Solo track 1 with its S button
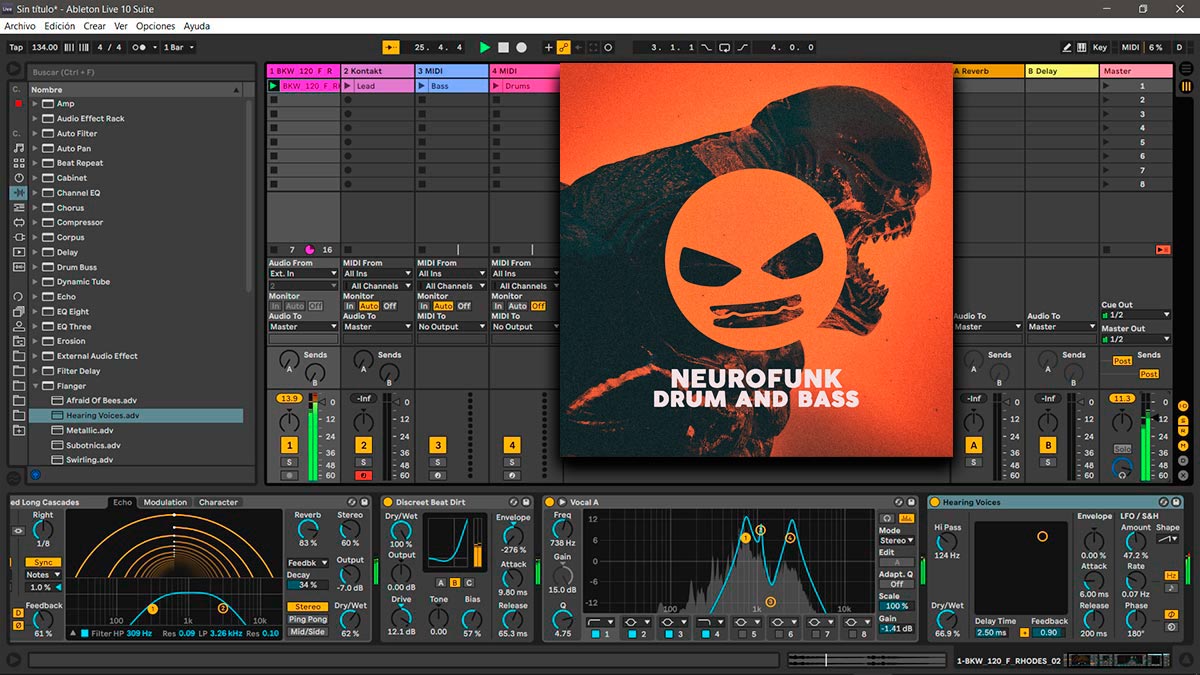This screenshot has width=1200, height=675. pos(289,462)
